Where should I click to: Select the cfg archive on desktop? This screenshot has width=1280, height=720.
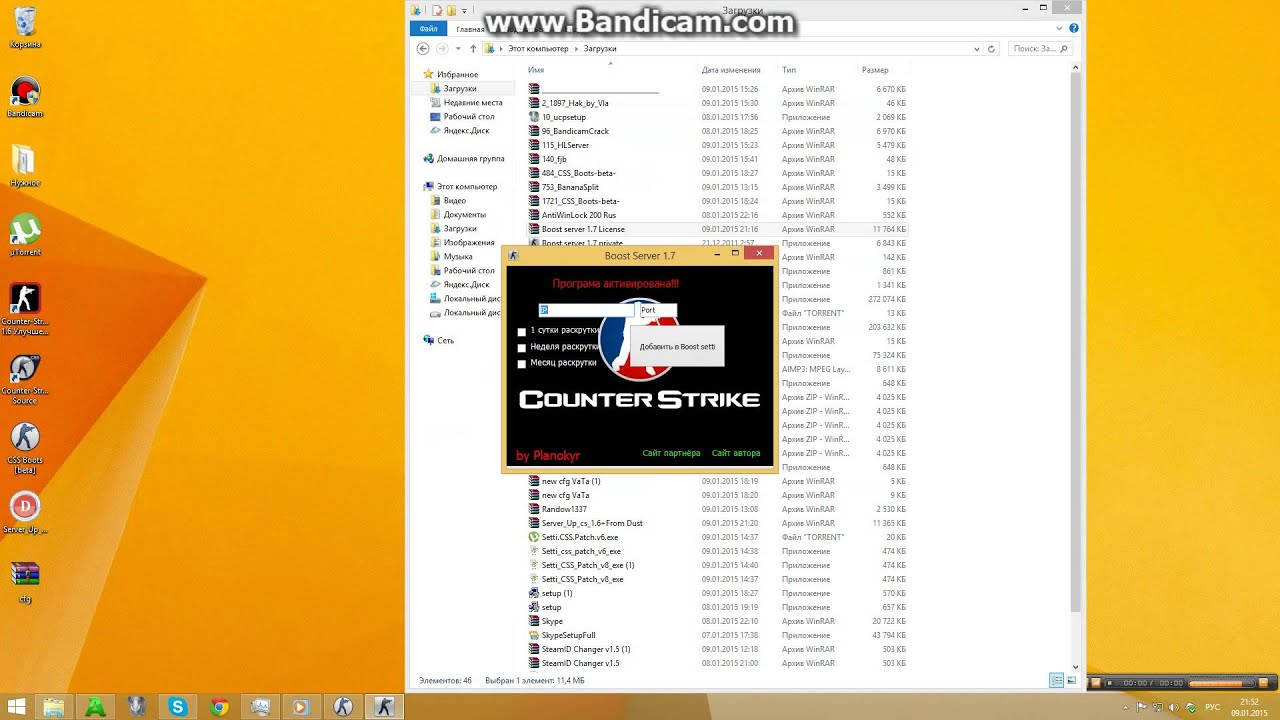point(25,582)
